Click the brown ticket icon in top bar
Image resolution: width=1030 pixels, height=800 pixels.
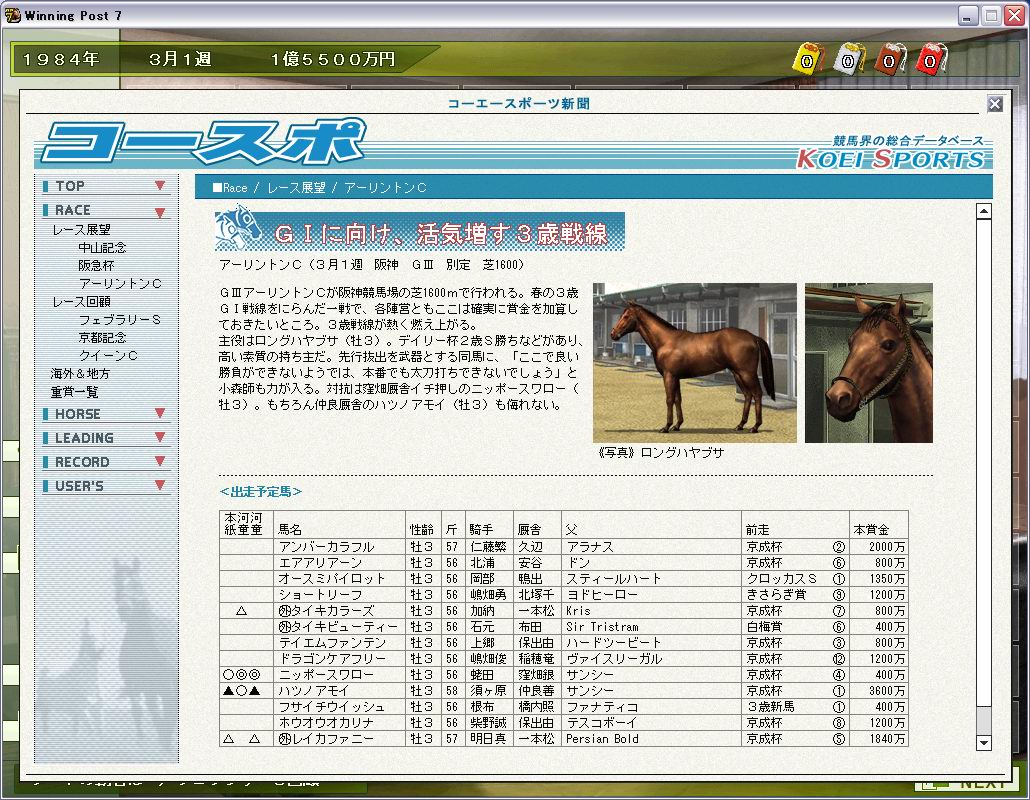(x=890, y=59)
